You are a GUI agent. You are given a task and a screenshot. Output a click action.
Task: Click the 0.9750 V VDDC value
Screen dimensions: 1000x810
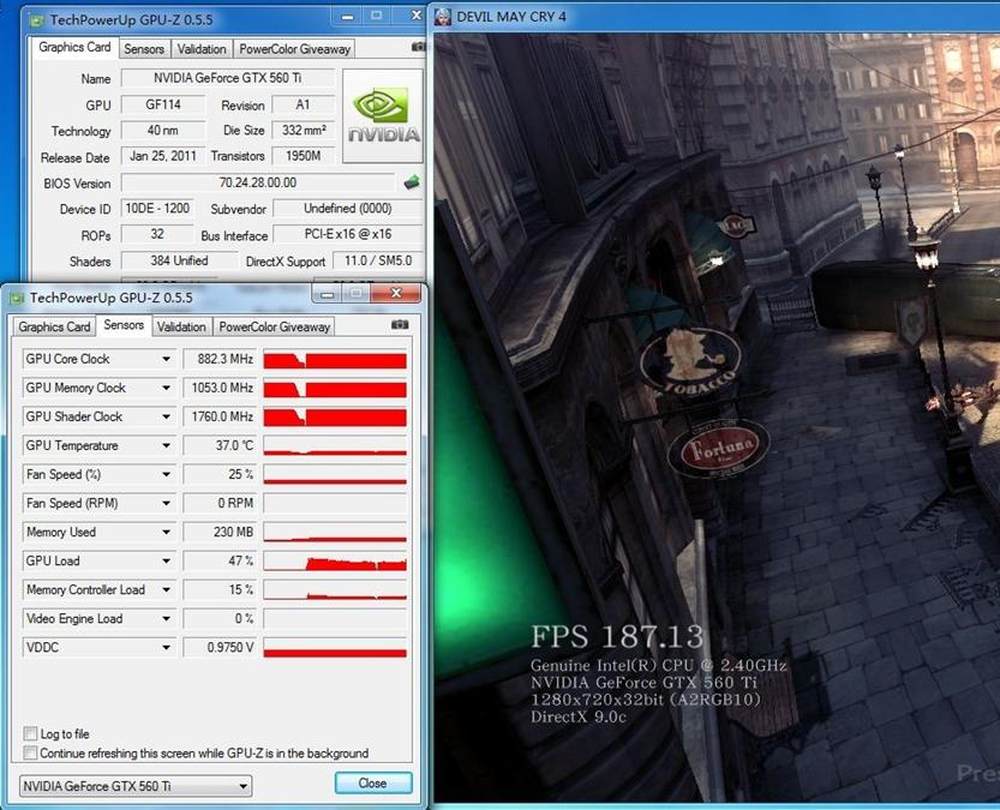(x=220, y=647)
